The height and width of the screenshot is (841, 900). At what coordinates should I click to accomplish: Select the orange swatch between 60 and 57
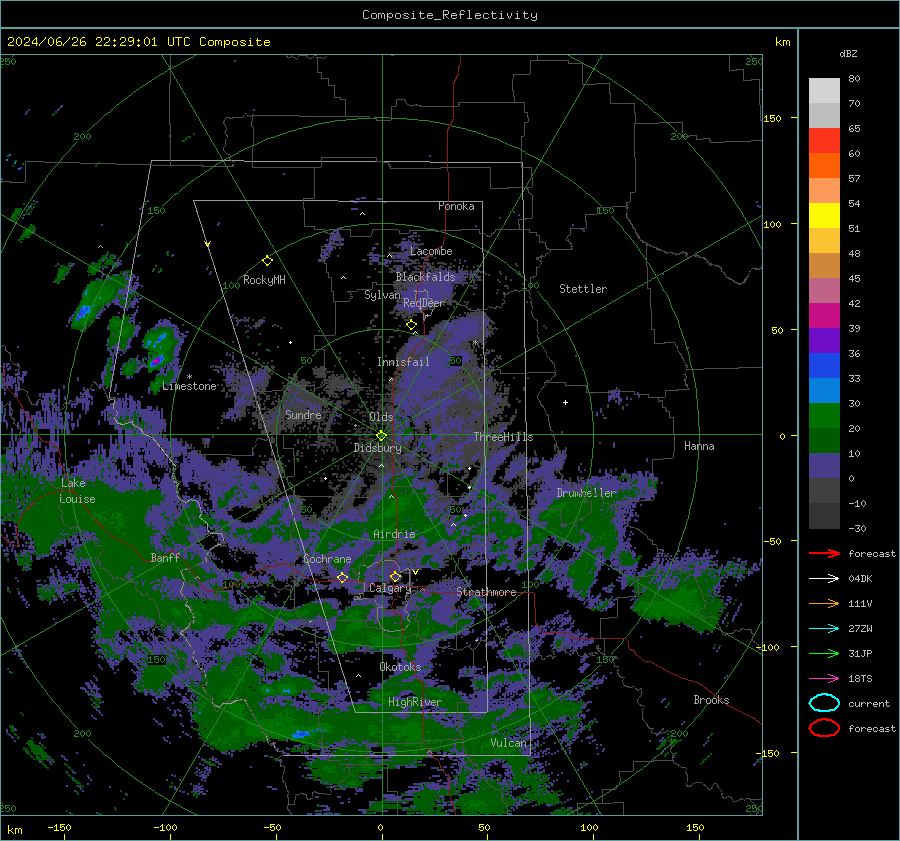(x=824, y=165)
